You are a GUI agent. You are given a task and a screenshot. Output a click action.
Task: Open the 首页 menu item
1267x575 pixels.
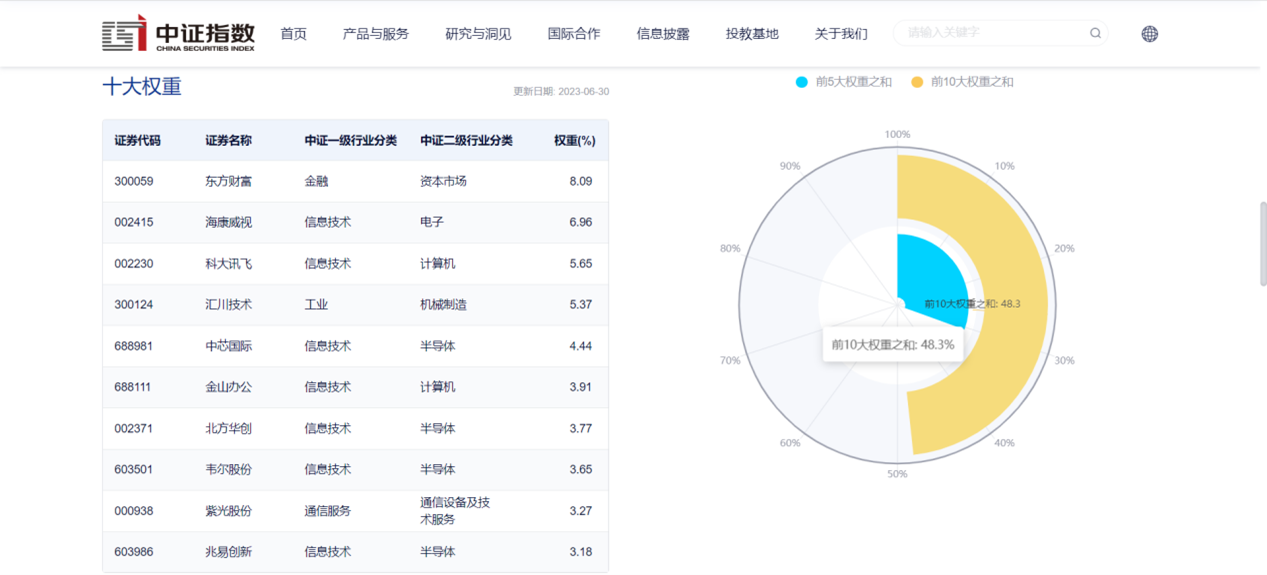293,34
